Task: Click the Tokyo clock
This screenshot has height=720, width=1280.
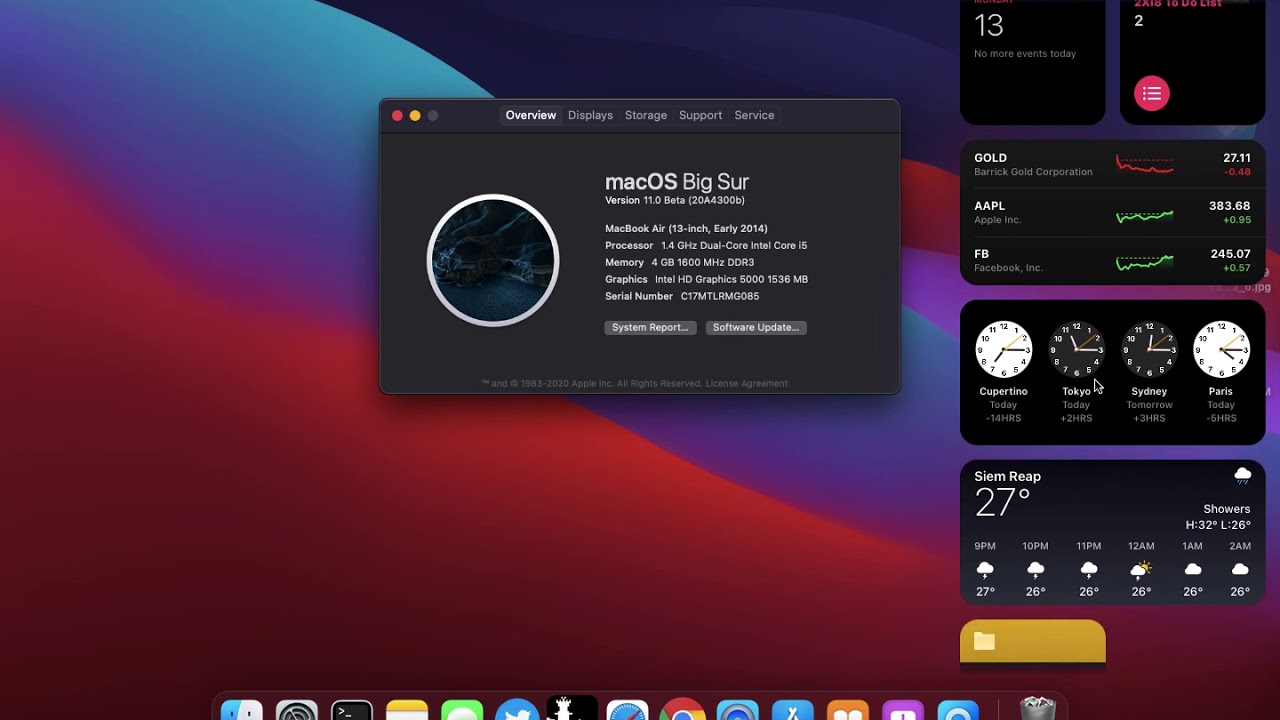Action: (1076, 349)
